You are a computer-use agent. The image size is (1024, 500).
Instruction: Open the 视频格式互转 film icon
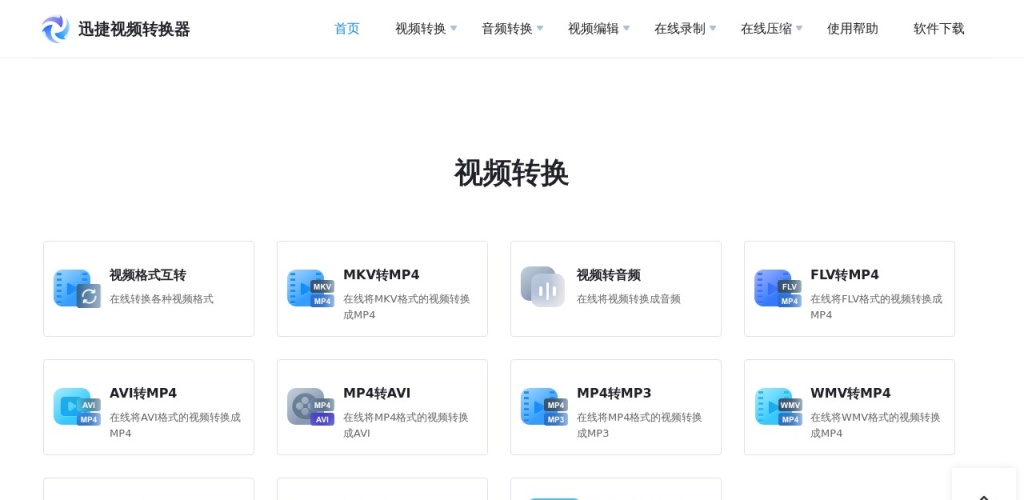[77, 288]
